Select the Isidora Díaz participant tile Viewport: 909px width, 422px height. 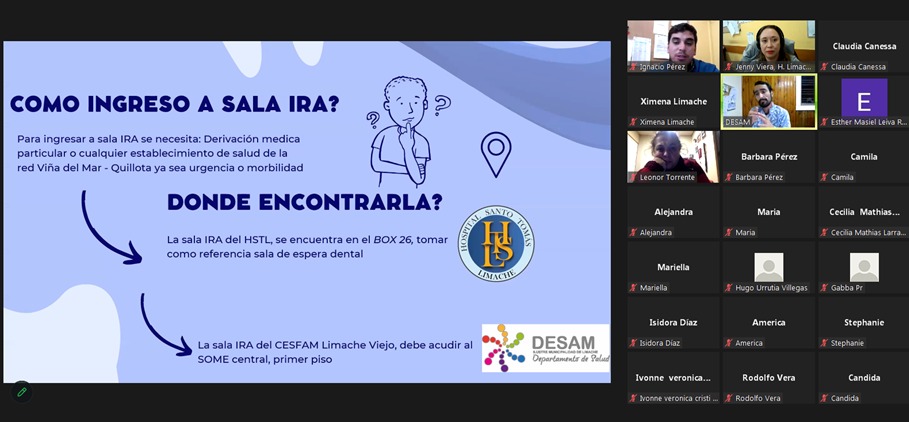[672, 323]
